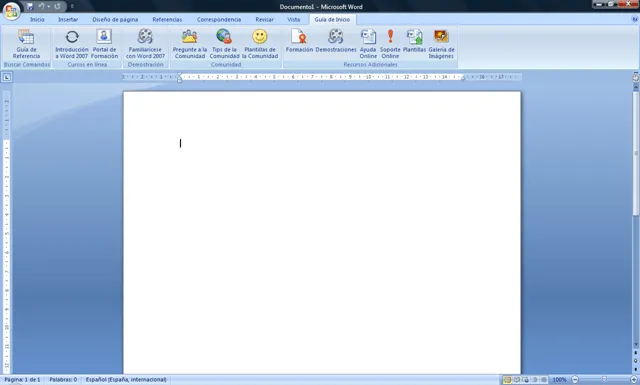Switch to the Insertar tab
Image resolution: width=640 pixels, height=385 pixels.
pyautogui.click(x=68, y=20)
